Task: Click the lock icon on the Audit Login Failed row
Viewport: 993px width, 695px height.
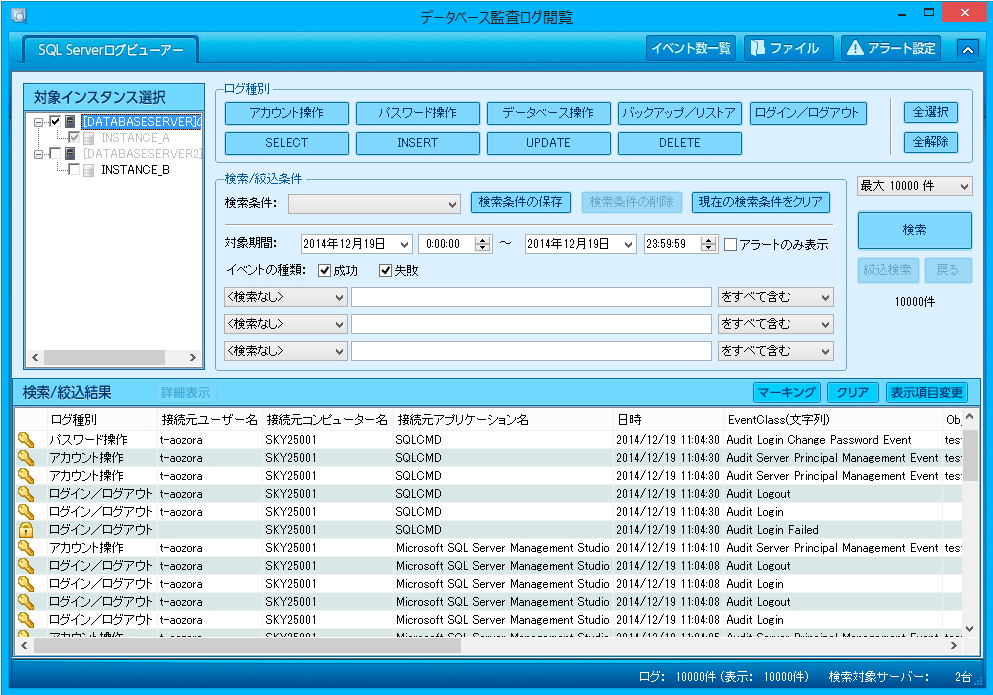Action: point(25,530)
